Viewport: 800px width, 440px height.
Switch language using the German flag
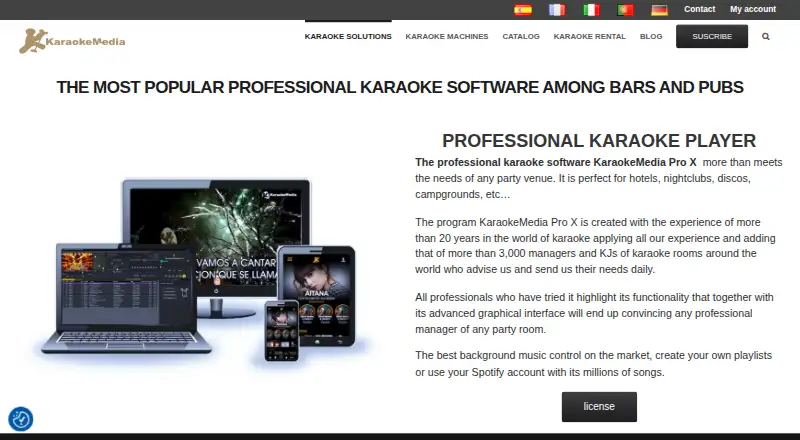pyautogui.click(x=659, y=10)
